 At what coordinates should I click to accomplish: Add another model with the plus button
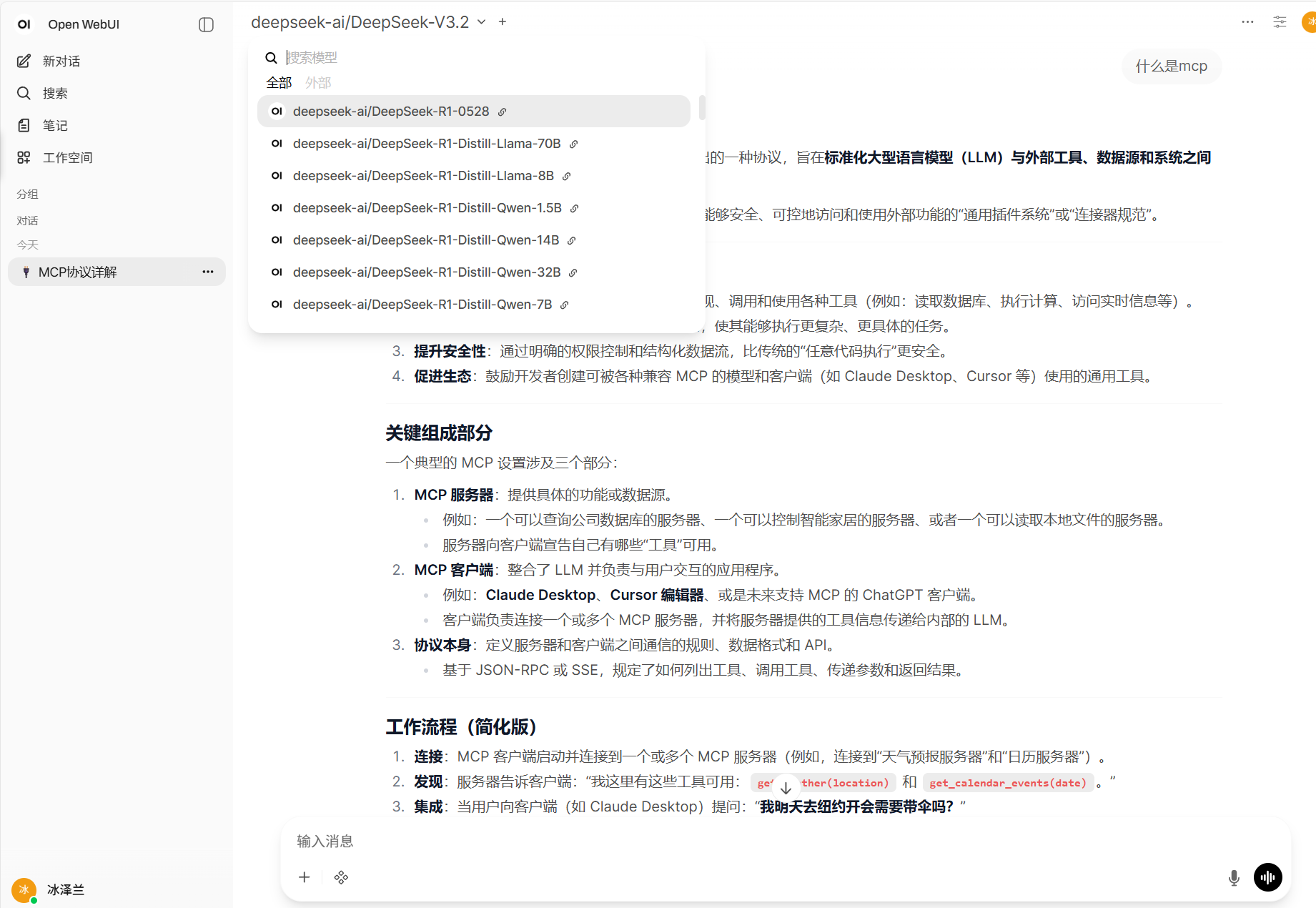tap(503, 22)
